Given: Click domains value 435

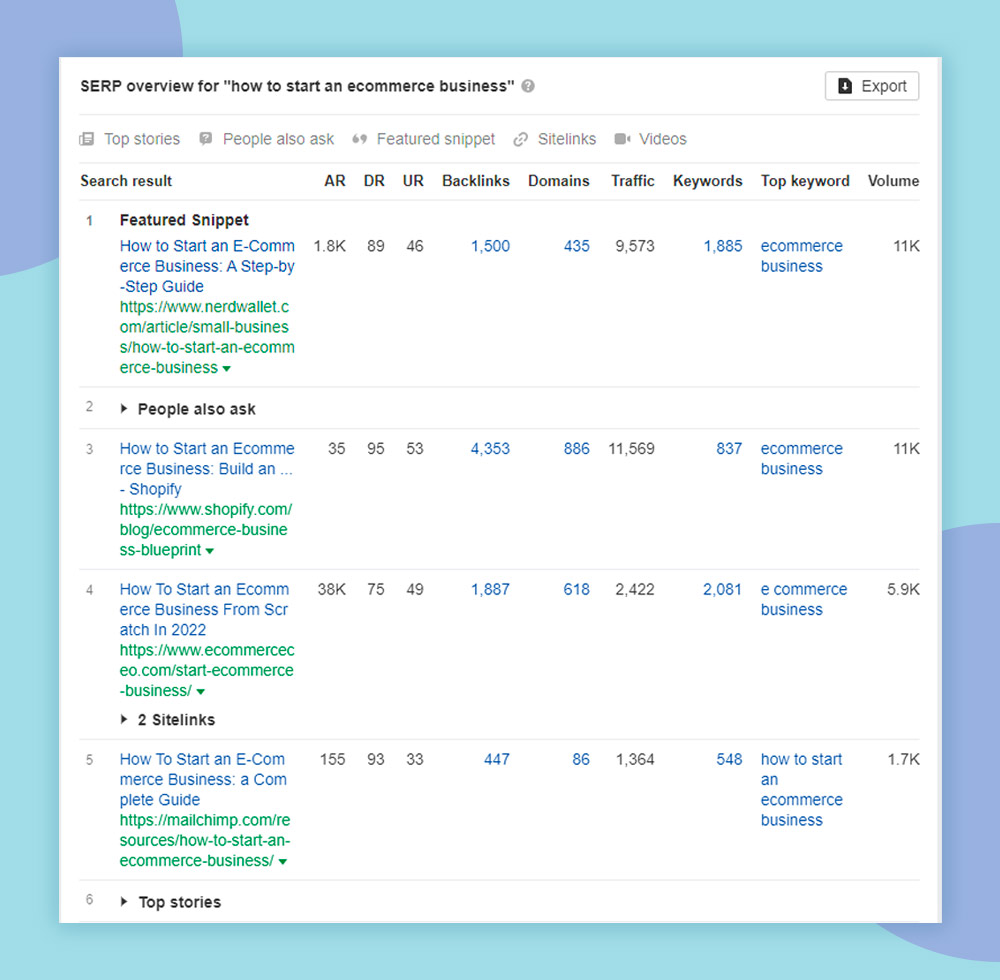Looking at the screenshot, I should [x=577, y=246].
